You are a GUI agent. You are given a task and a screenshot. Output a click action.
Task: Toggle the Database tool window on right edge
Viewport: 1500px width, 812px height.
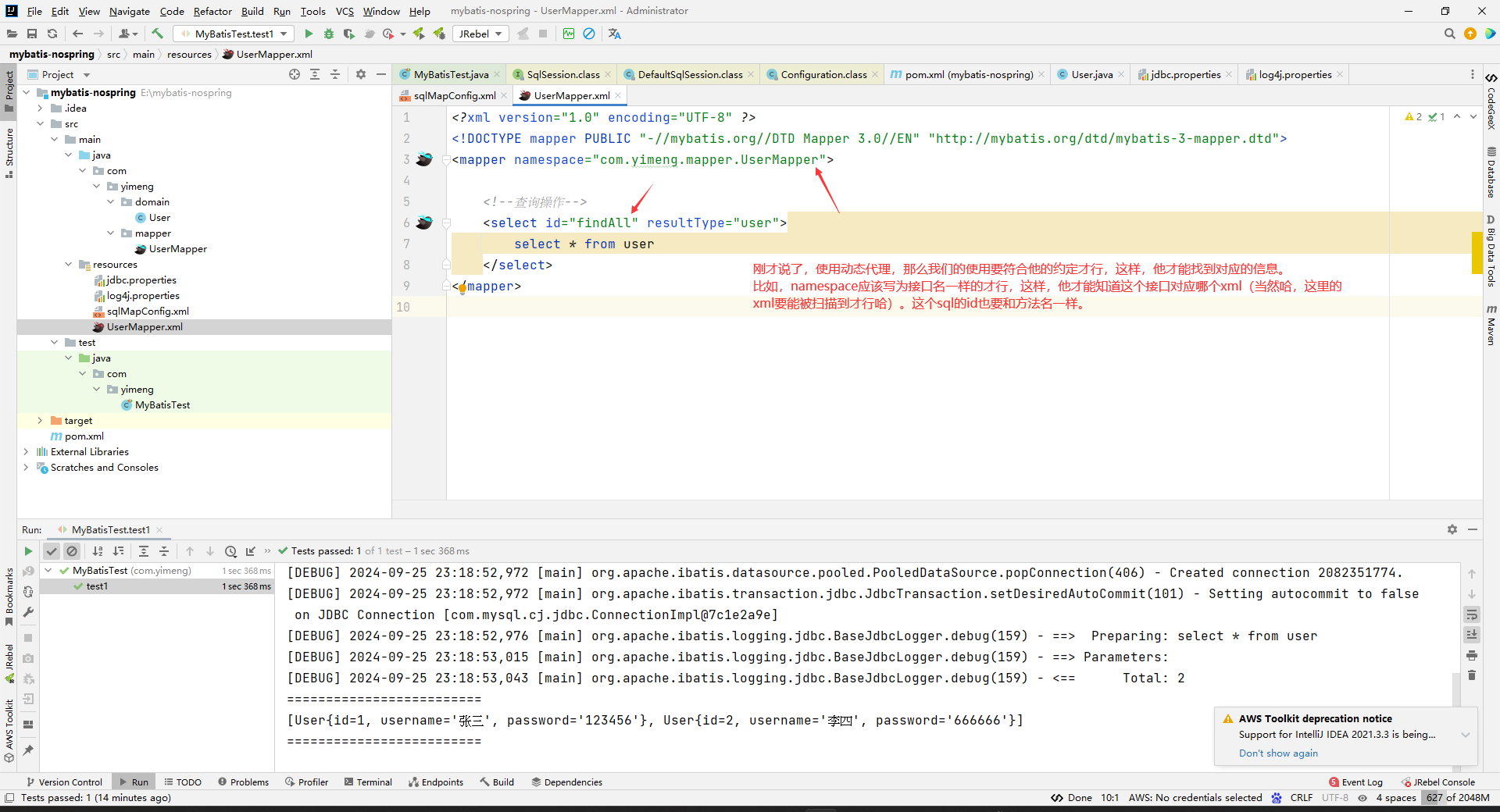tap(1491, 173)
